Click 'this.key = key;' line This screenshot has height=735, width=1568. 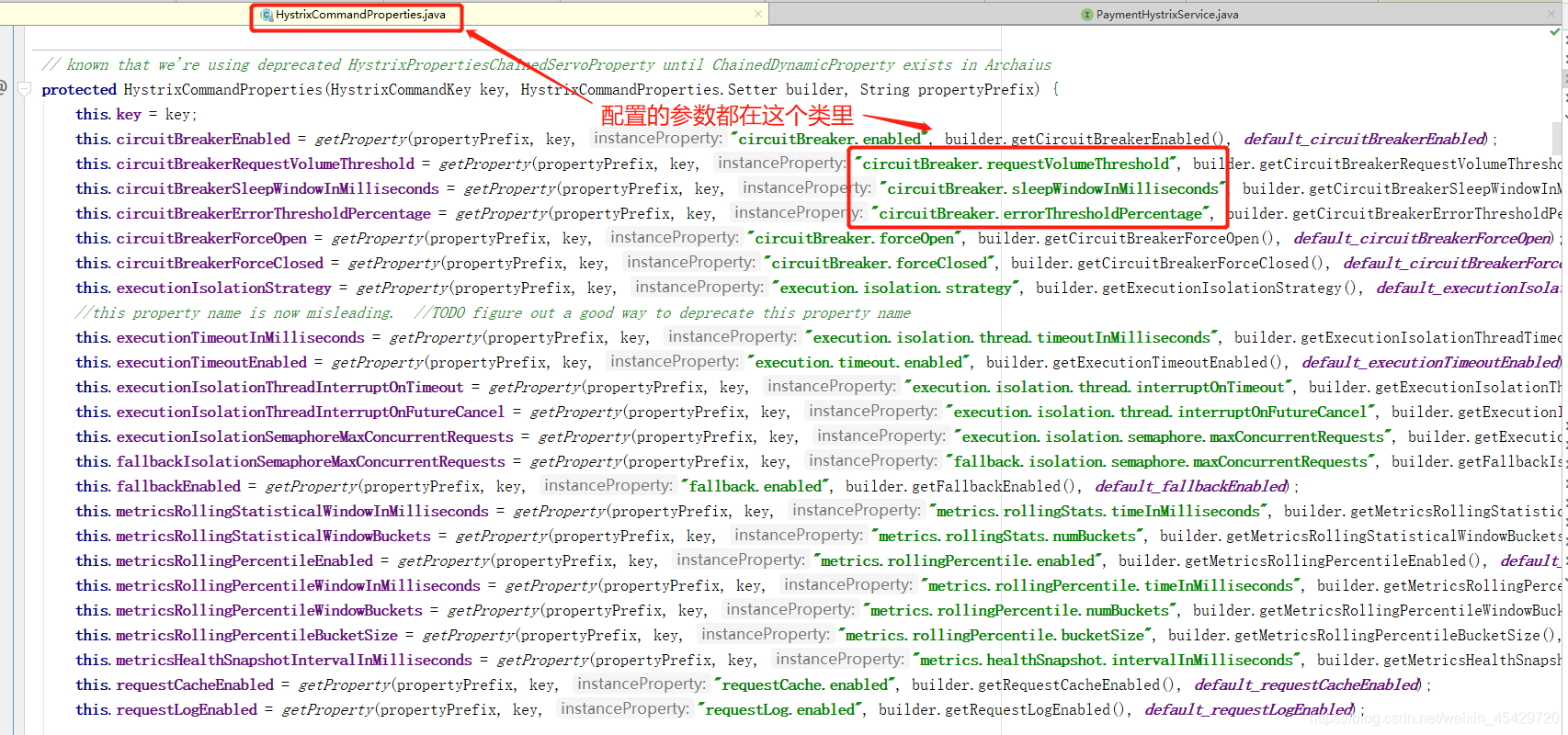[136, 114]
